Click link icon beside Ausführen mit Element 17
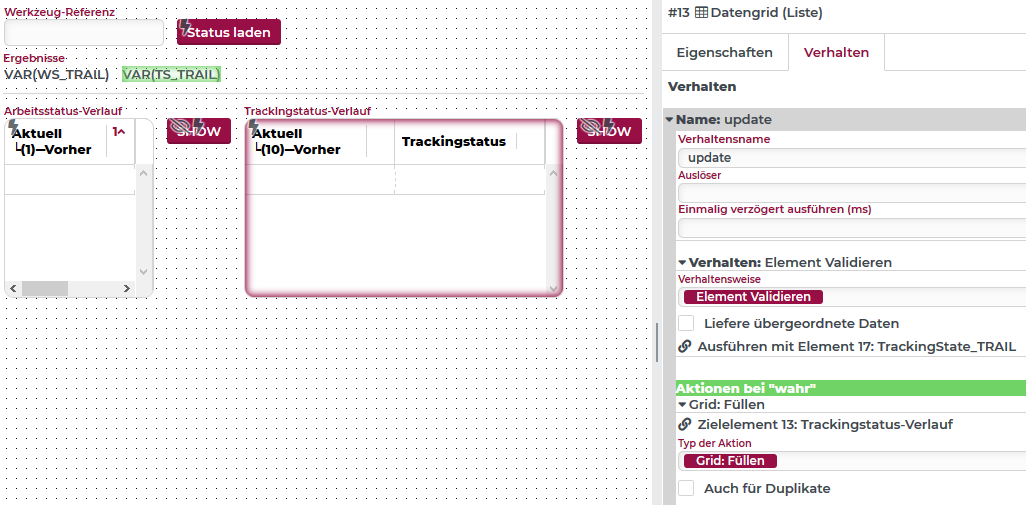 [x=685, y=347]
